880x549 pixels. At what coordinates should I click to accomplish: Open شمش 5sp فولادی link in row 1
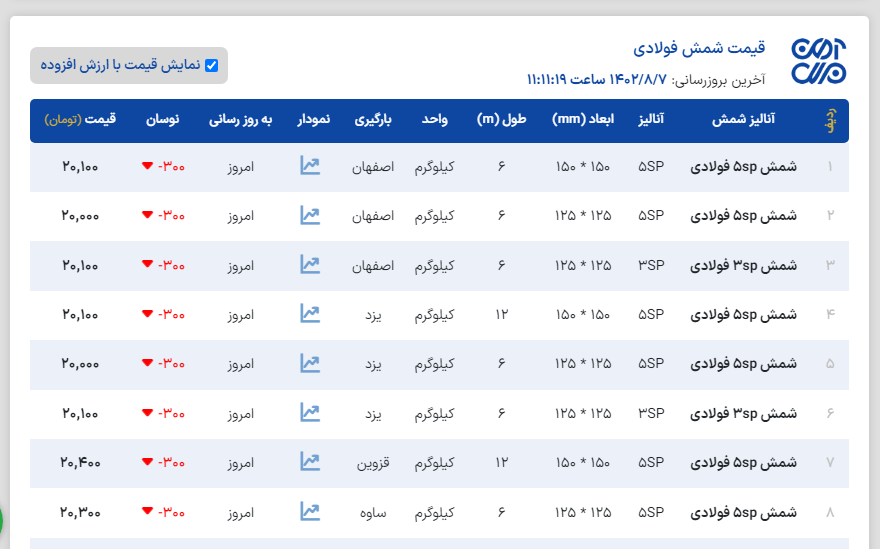coord(744,167)
